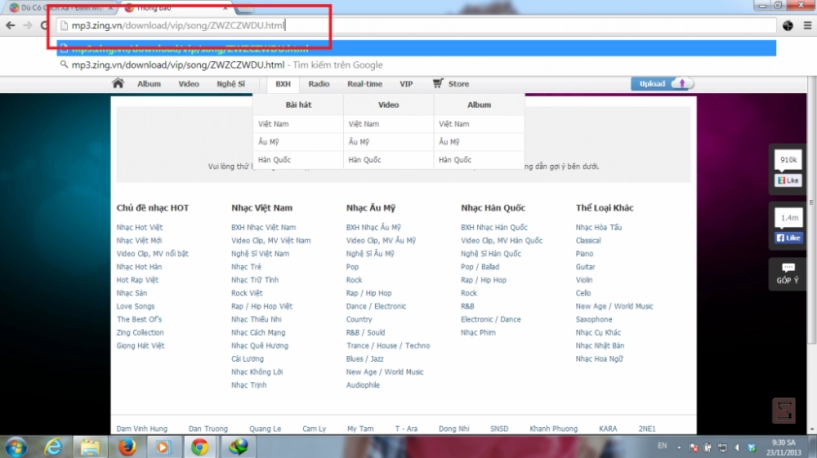Screen dimensions: 817x458
Task: Open Nhạc Trữ Tình link
Action: (255, 280)
